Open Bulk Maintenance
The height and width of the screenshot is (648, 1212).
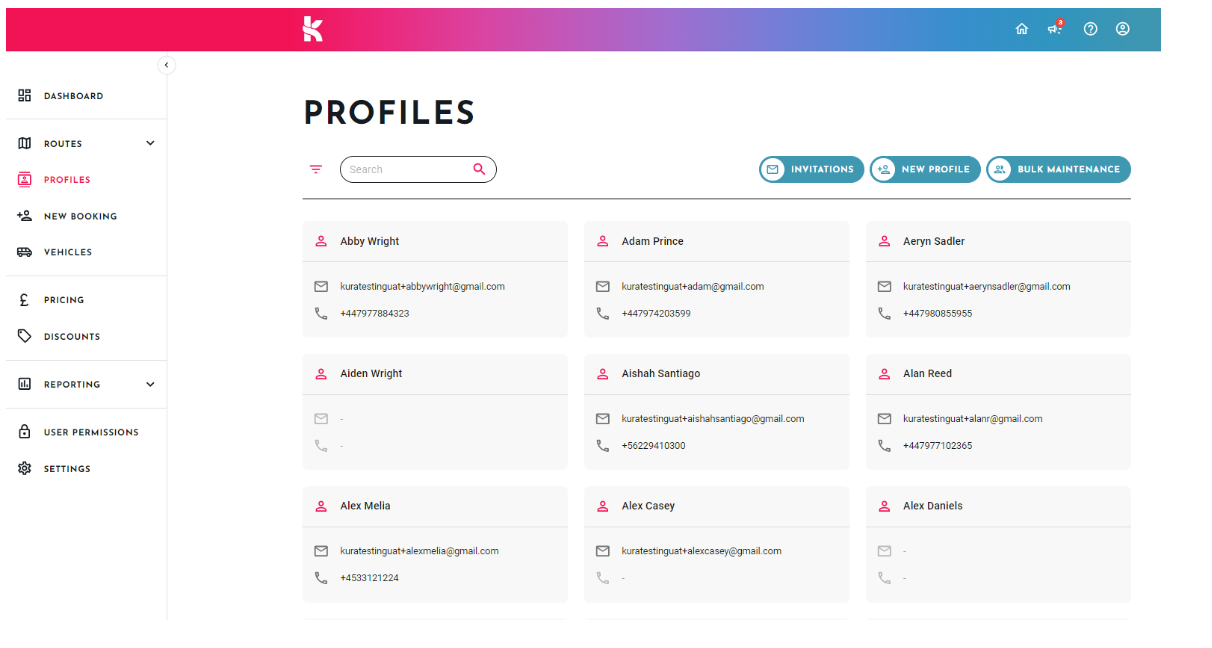1058,169
